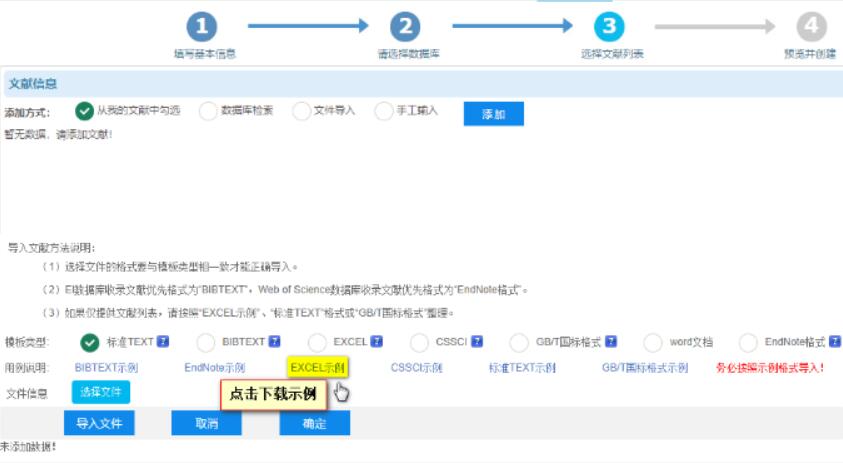This screenshot has width=843, height=463.
Task: Open the BIBTEXT示例 link
Action: pyautogui.click(x=106, y=368)
